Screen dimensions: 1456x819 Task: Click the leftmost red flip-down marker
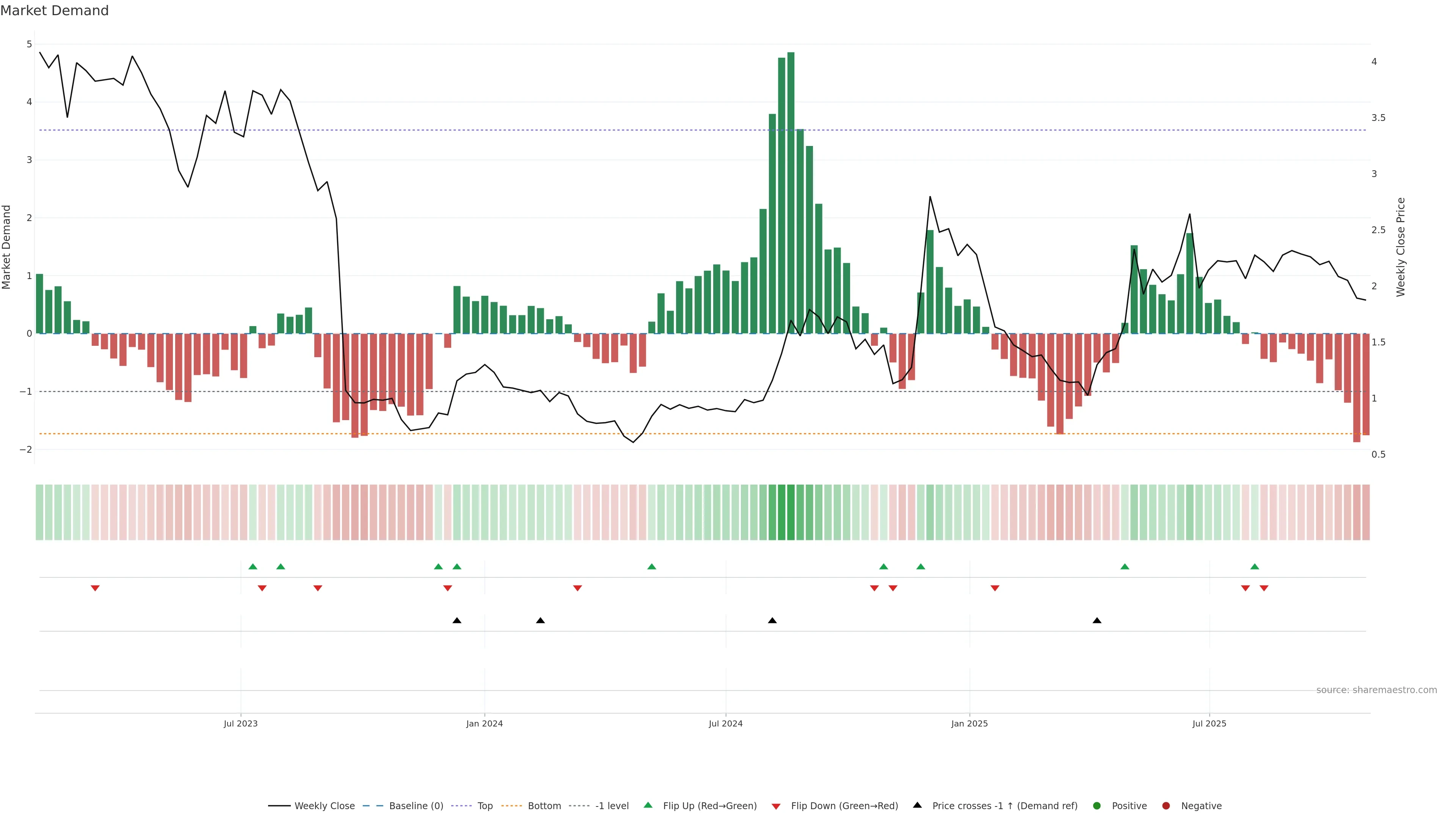(x=95, y=588)
